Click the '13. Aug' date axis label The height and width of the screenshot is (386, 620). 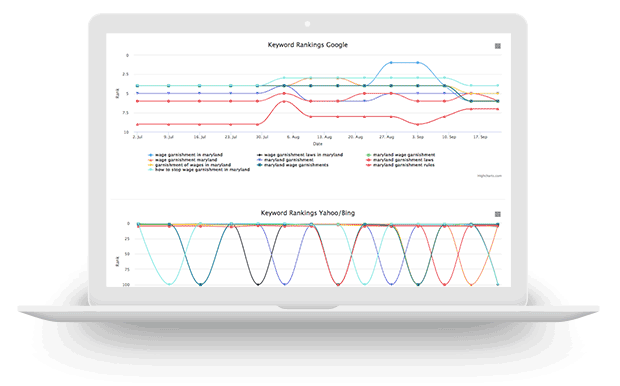tap(324, 137)
